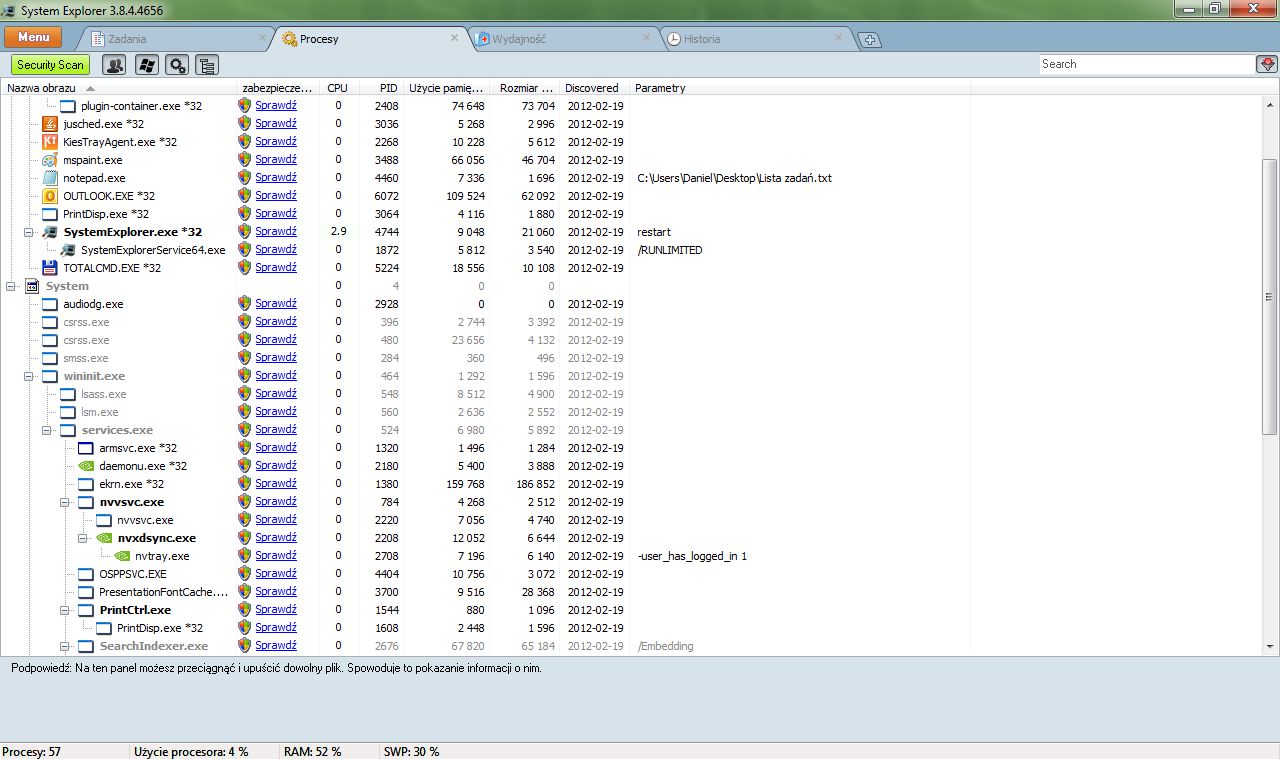
Task: Click the notepad.exe notebook icon
Action: coord(50,178)
